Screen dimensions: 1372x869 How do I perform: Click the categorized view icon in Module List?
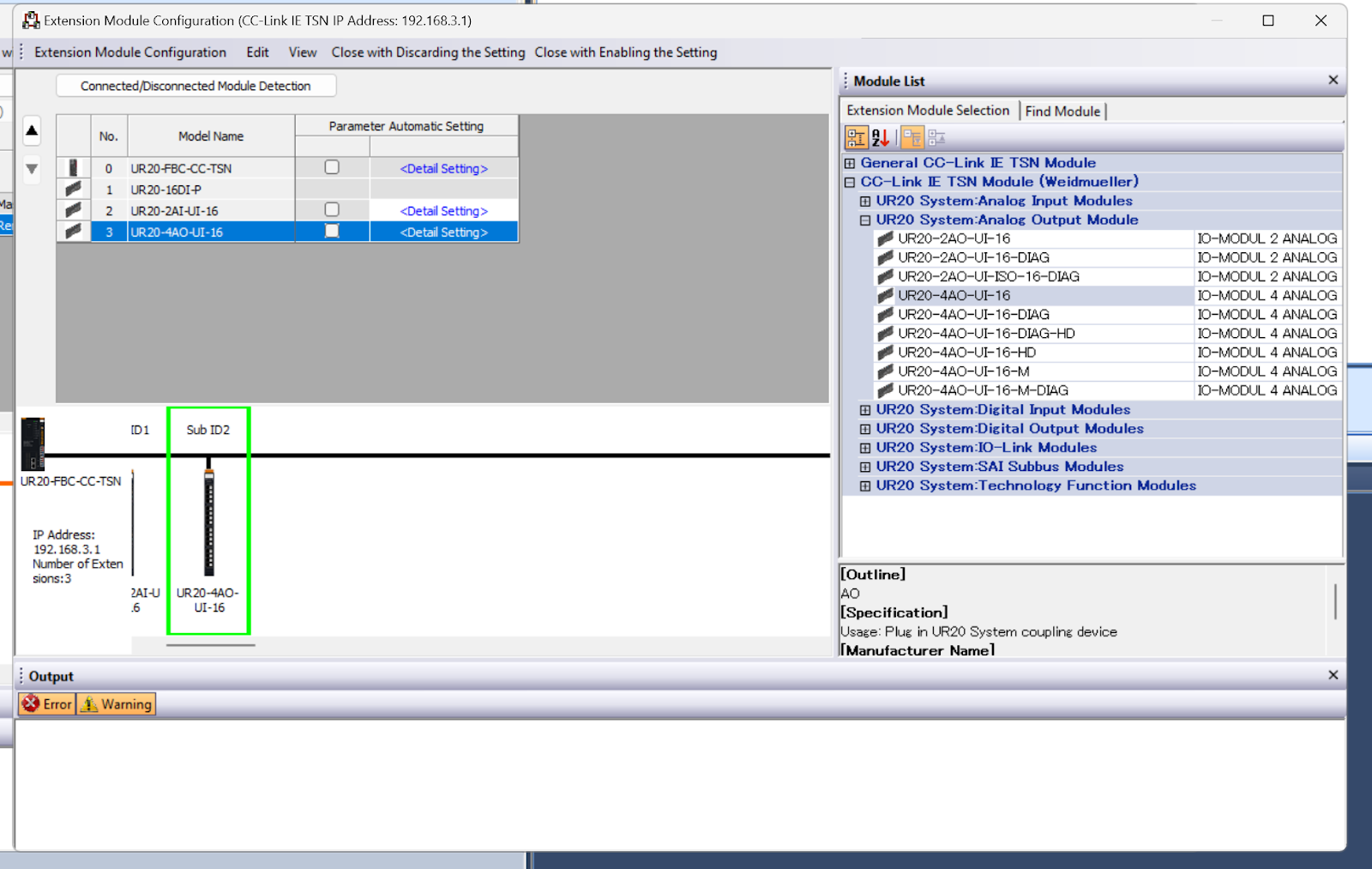[856, 137]
